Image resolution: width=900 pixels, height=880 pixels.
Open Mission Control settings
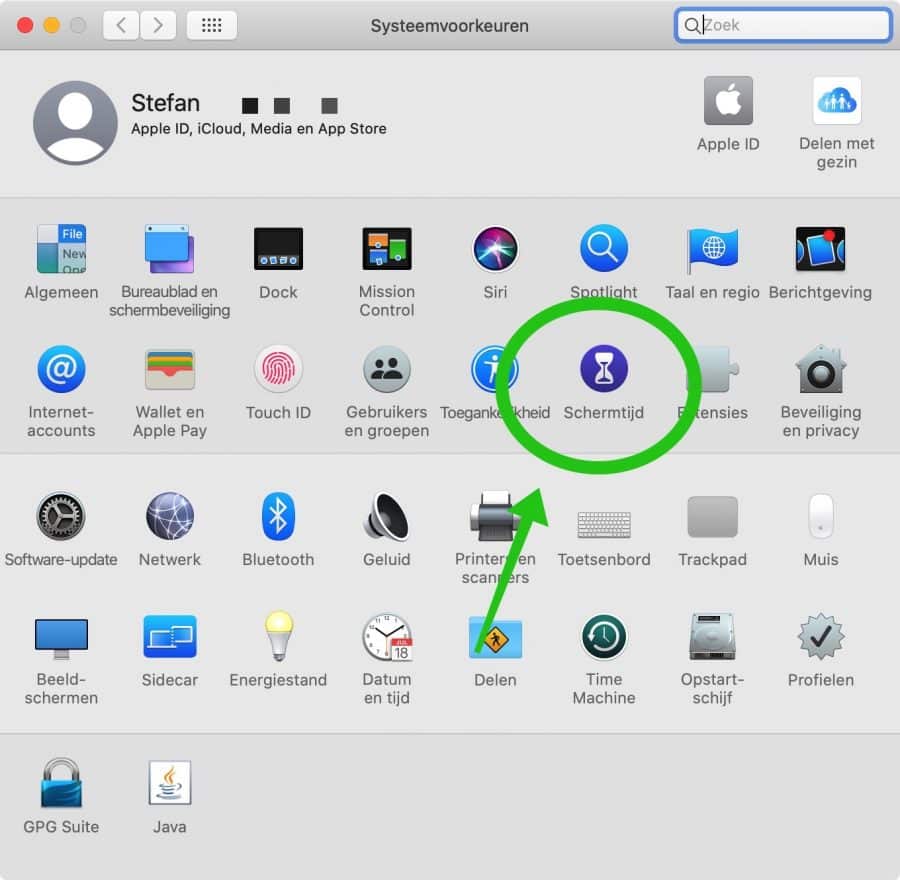[x=387, y=249]
